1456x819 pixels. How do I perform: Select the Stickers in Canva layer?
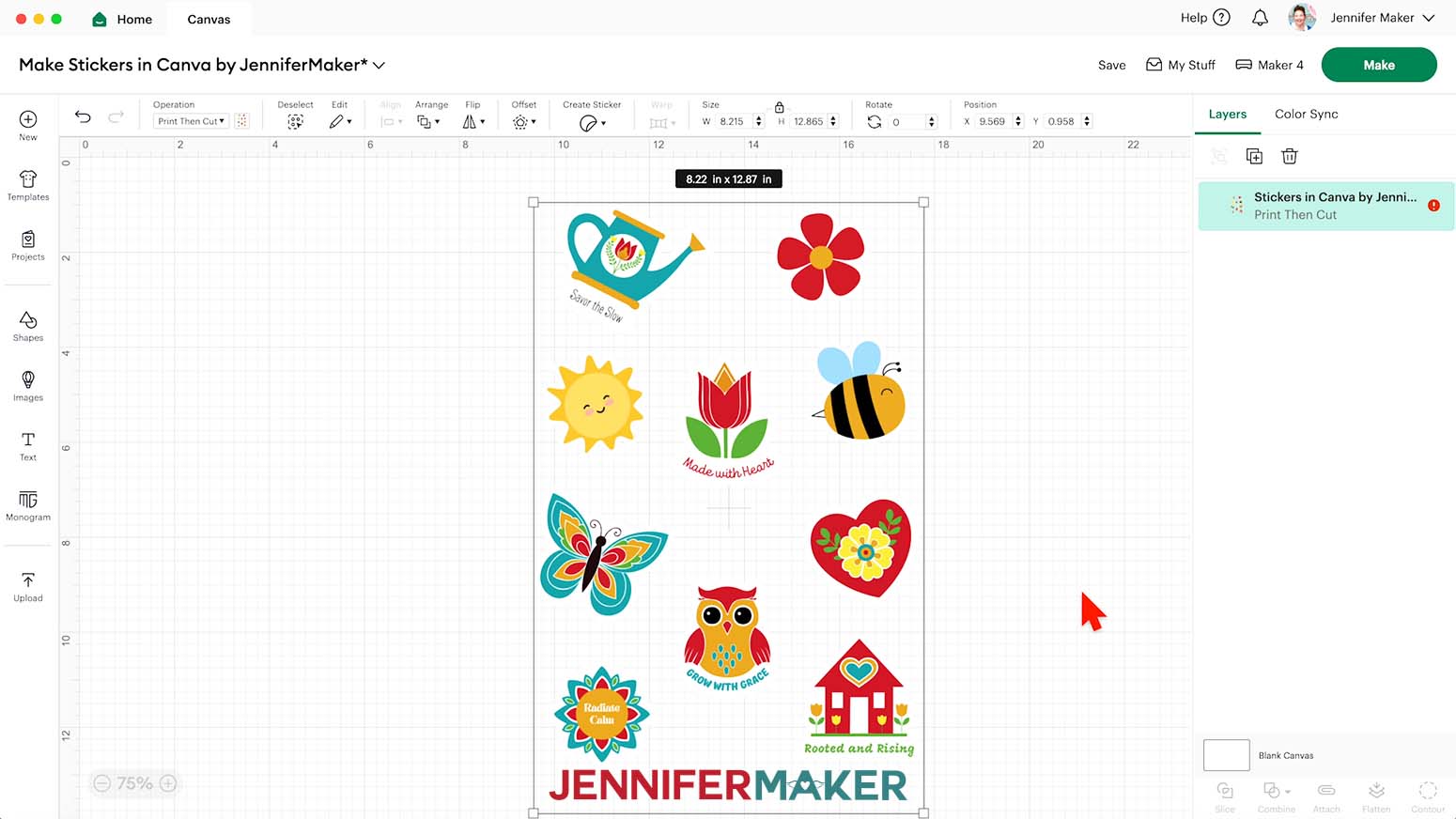[1326, 206]
